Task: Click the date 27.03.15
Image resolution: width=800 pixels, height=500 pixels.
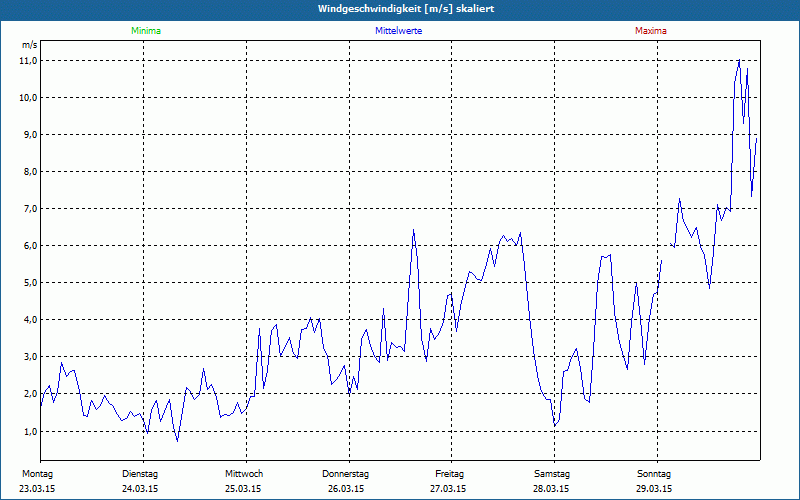Action: (448, 489)
